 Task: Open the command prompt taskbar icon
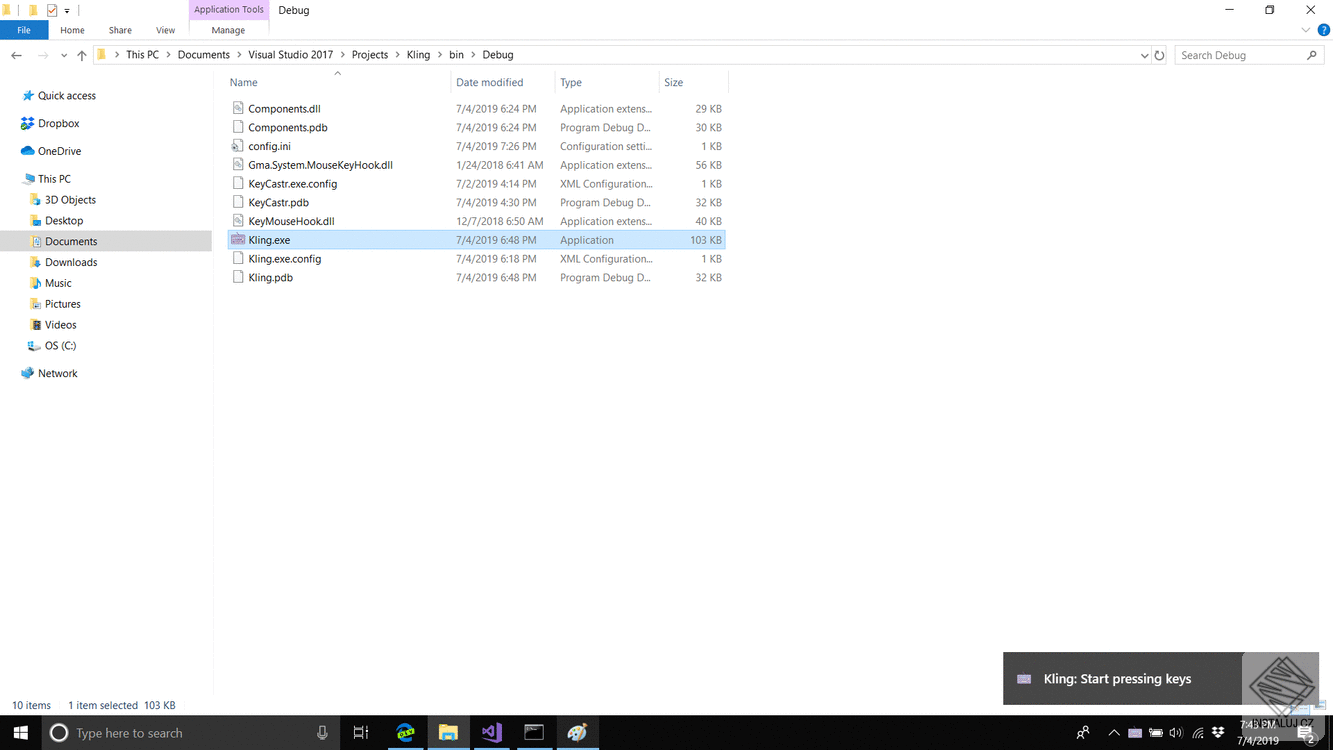534,733
